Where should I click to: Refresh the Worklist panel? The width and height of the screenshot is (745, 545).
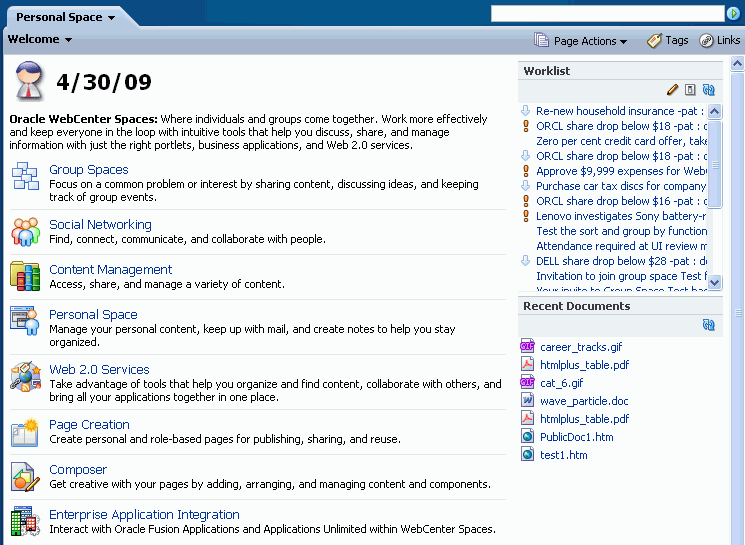click(x=708, y=90)
